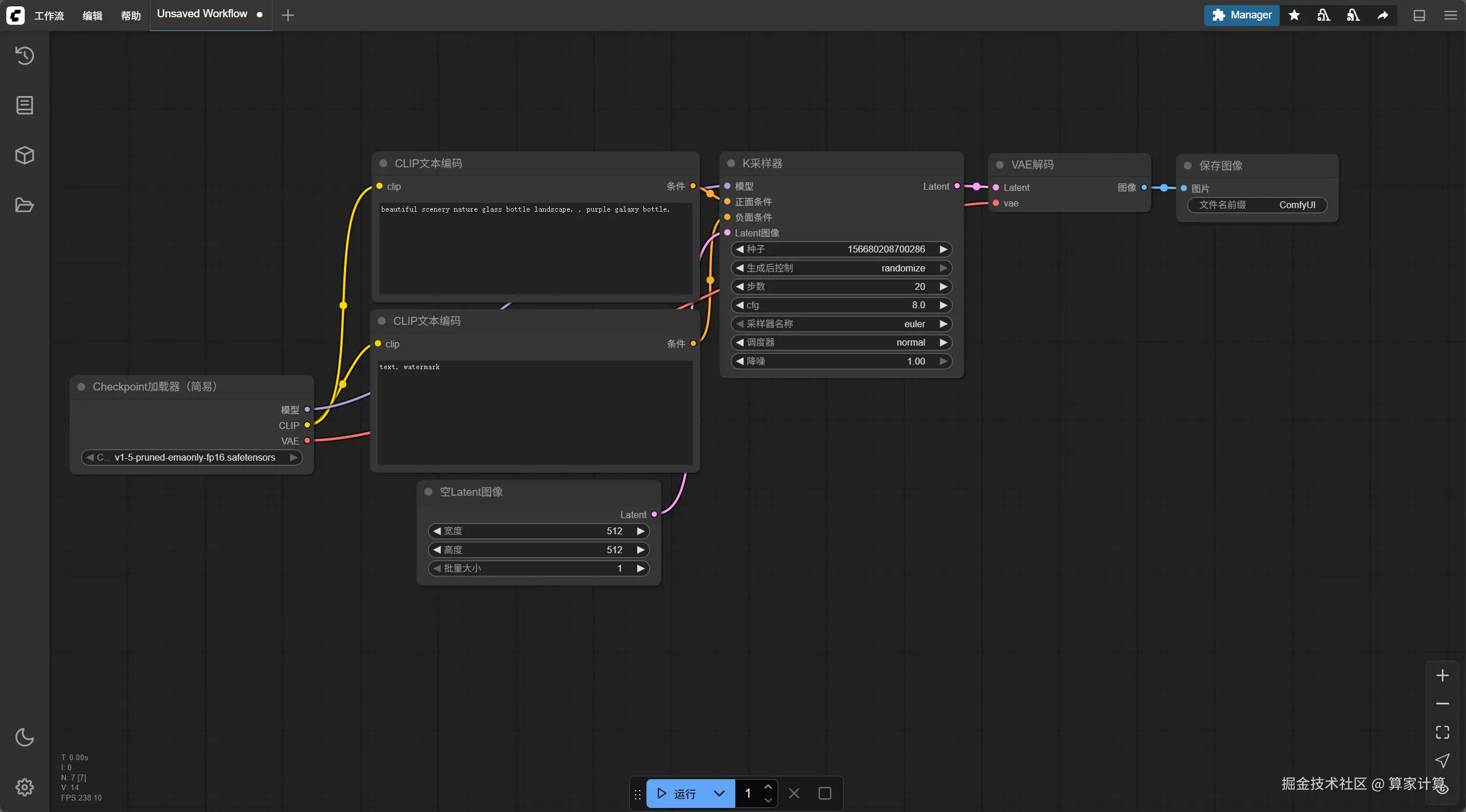Open the 采样器名称 euler dropdown
The image size is (1466, 812).
tap(841, 324)
